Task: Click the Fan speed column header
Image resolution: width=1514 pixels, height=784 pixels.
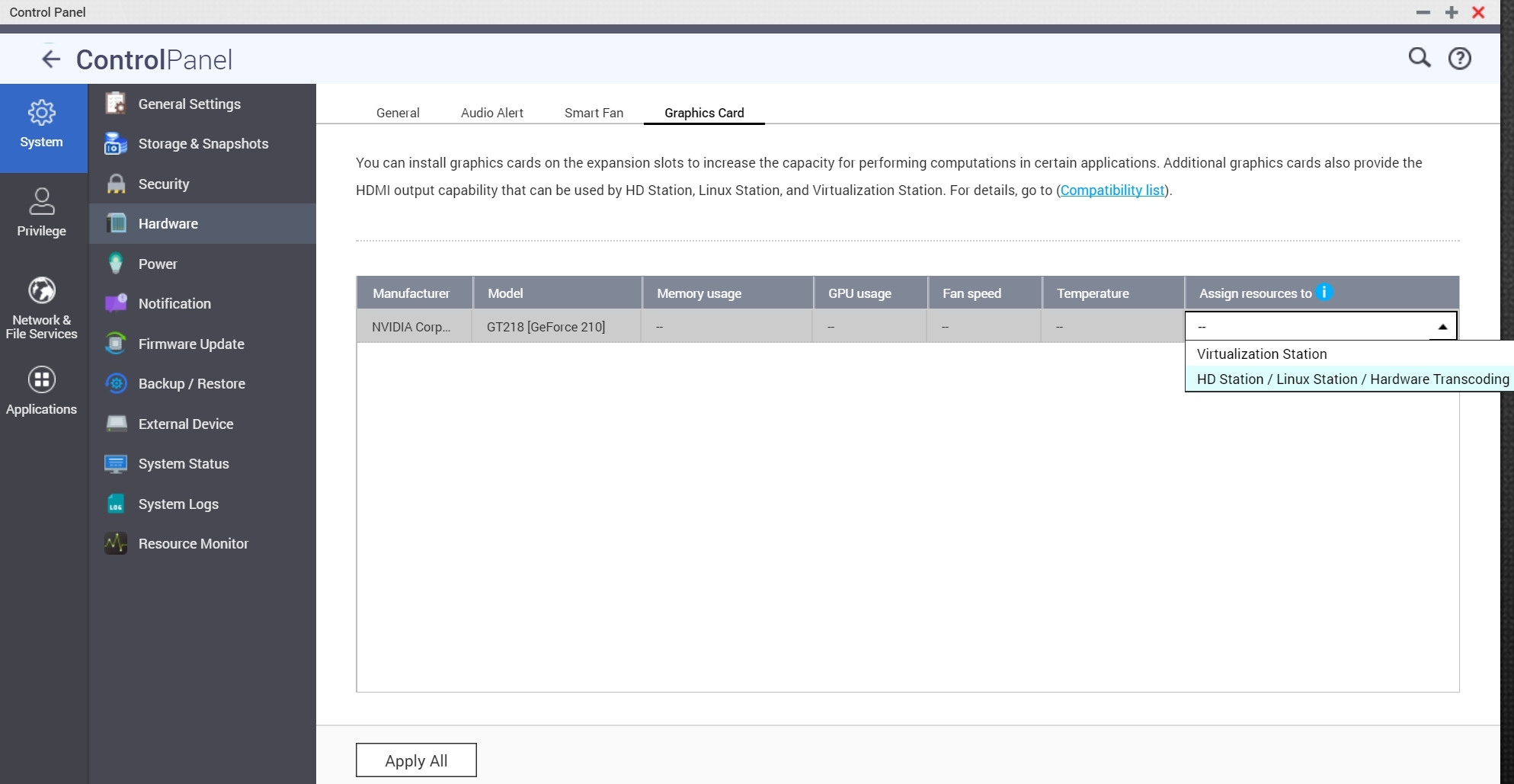Action: tap(984, 293)
